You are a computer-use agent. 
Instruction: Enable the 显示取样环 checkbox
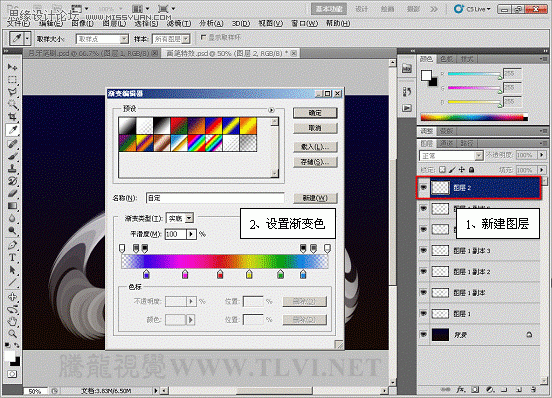click(203, 37)
